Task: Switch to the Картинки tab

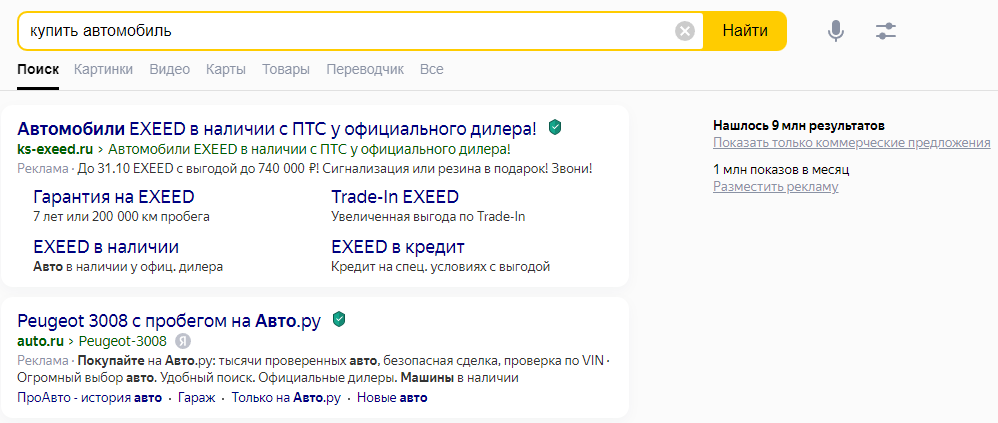Action: pos(103,69)
